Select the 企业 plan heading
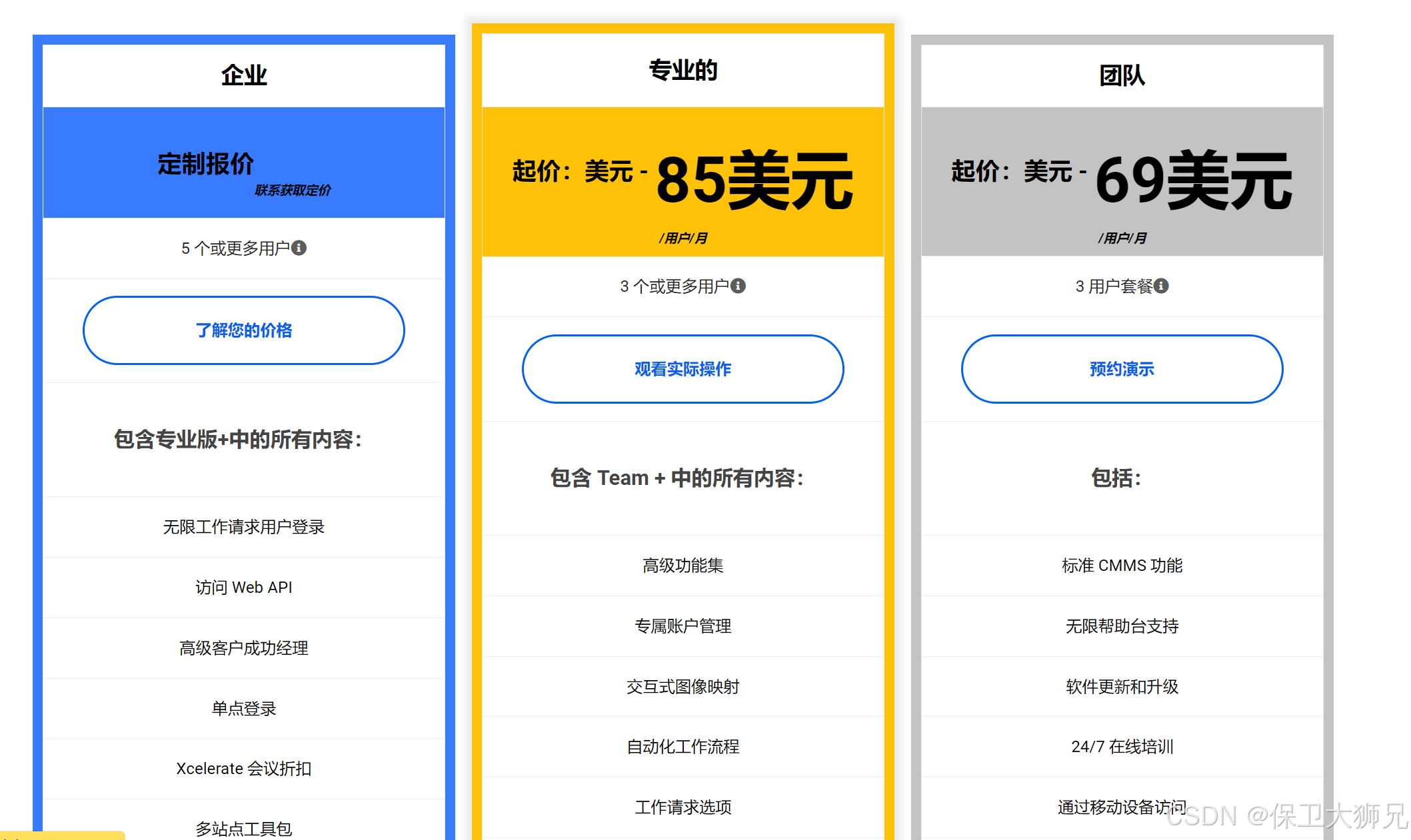Image resolution: width=1411 pixels, height=840 pixels. click(x=244, y=75)
